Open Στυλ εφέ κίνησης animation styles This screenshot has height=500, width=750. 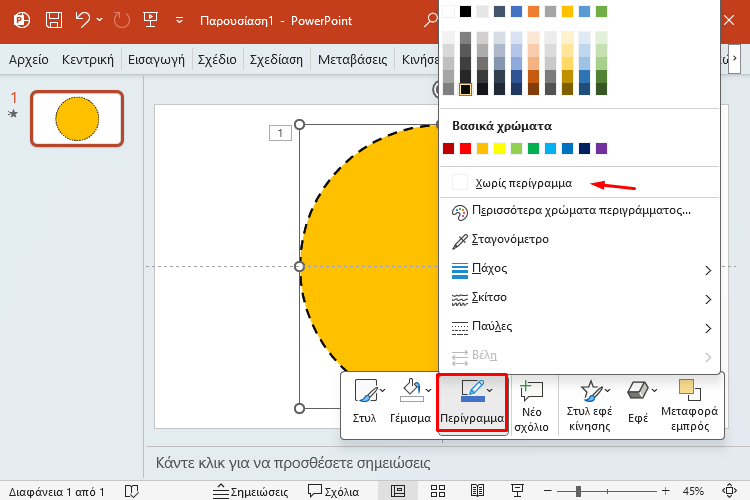point(589,406)
